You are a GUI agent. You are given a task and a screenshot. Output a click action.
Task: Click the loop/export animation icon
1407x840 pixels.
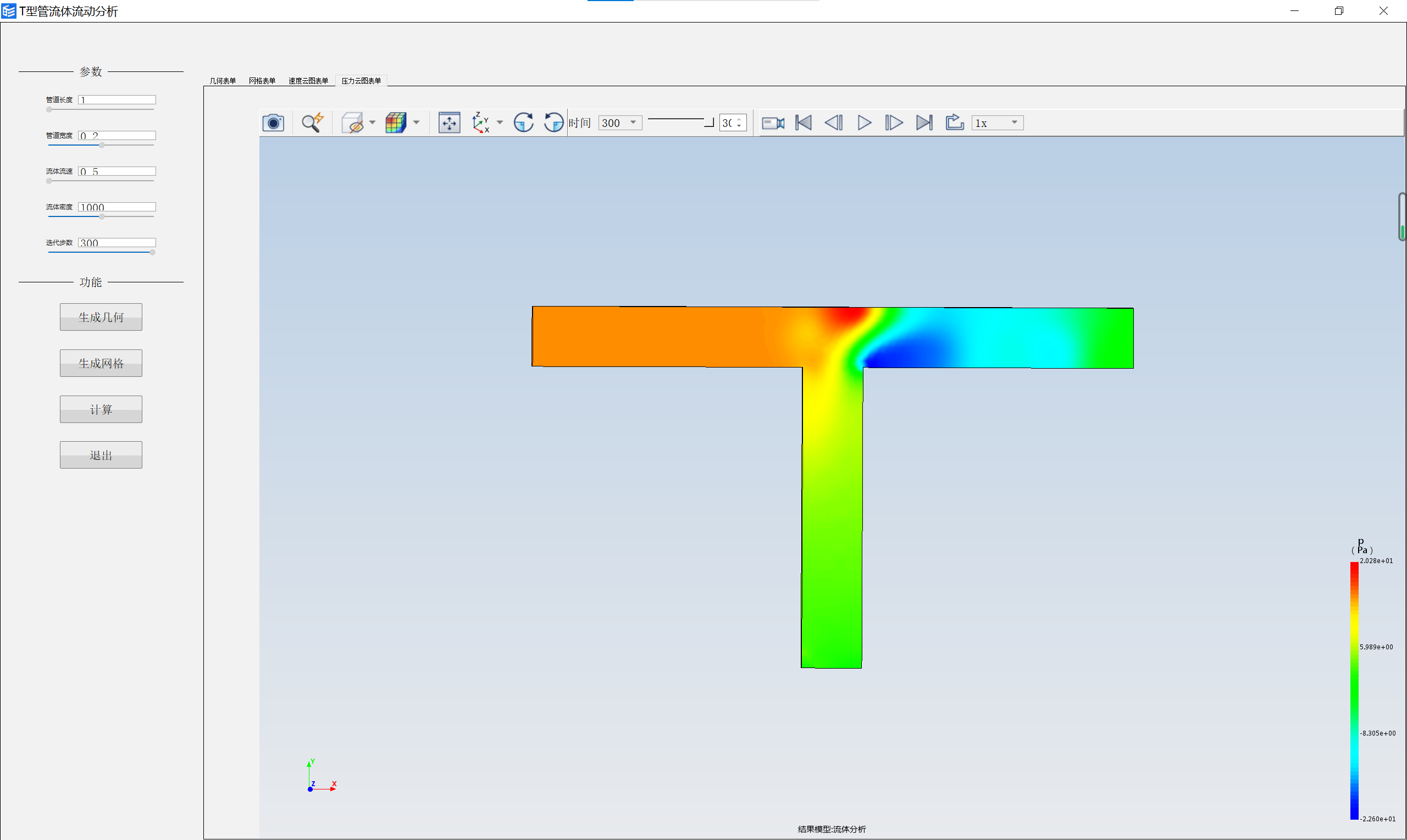[955, 123]
